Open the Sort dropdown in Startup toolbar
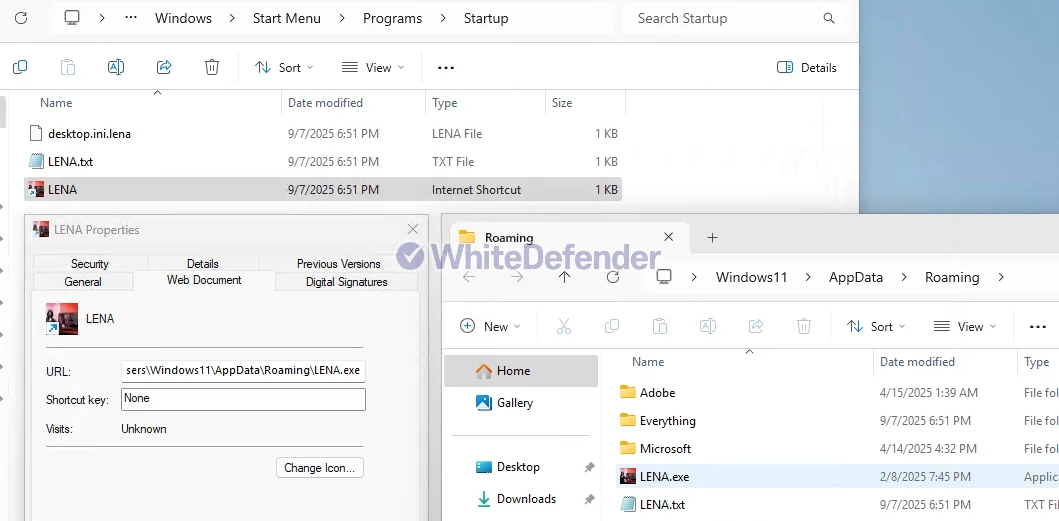The width and height of the screenshot is (1059, 521). [x=284, y=67]
